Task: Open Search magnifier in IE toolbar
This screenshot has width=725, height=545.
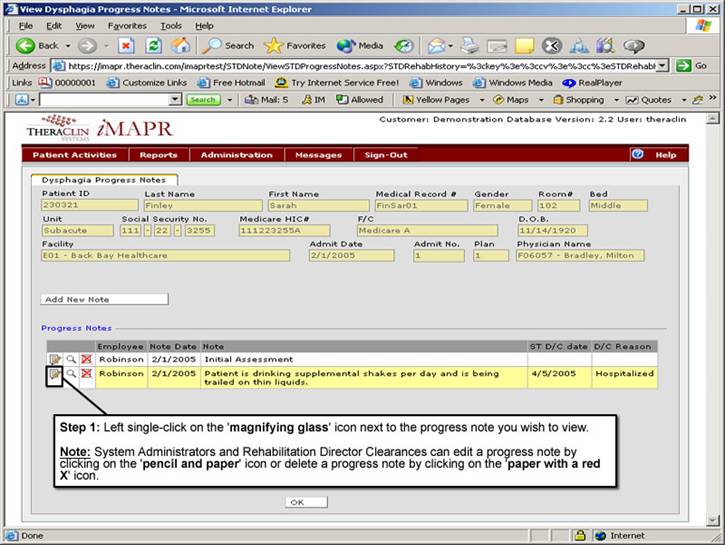Action: 212,45
